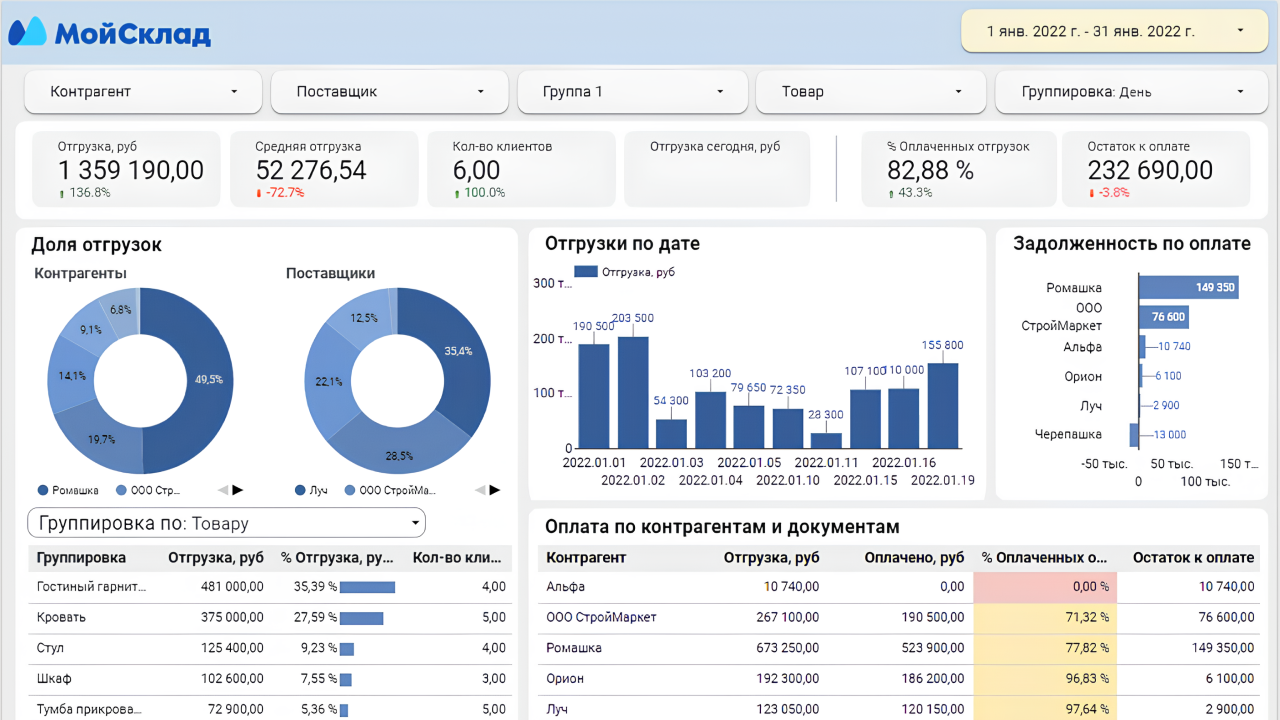Click Орион in payments table
This screenshot has width=1280, height=720.
coord(565,679)
